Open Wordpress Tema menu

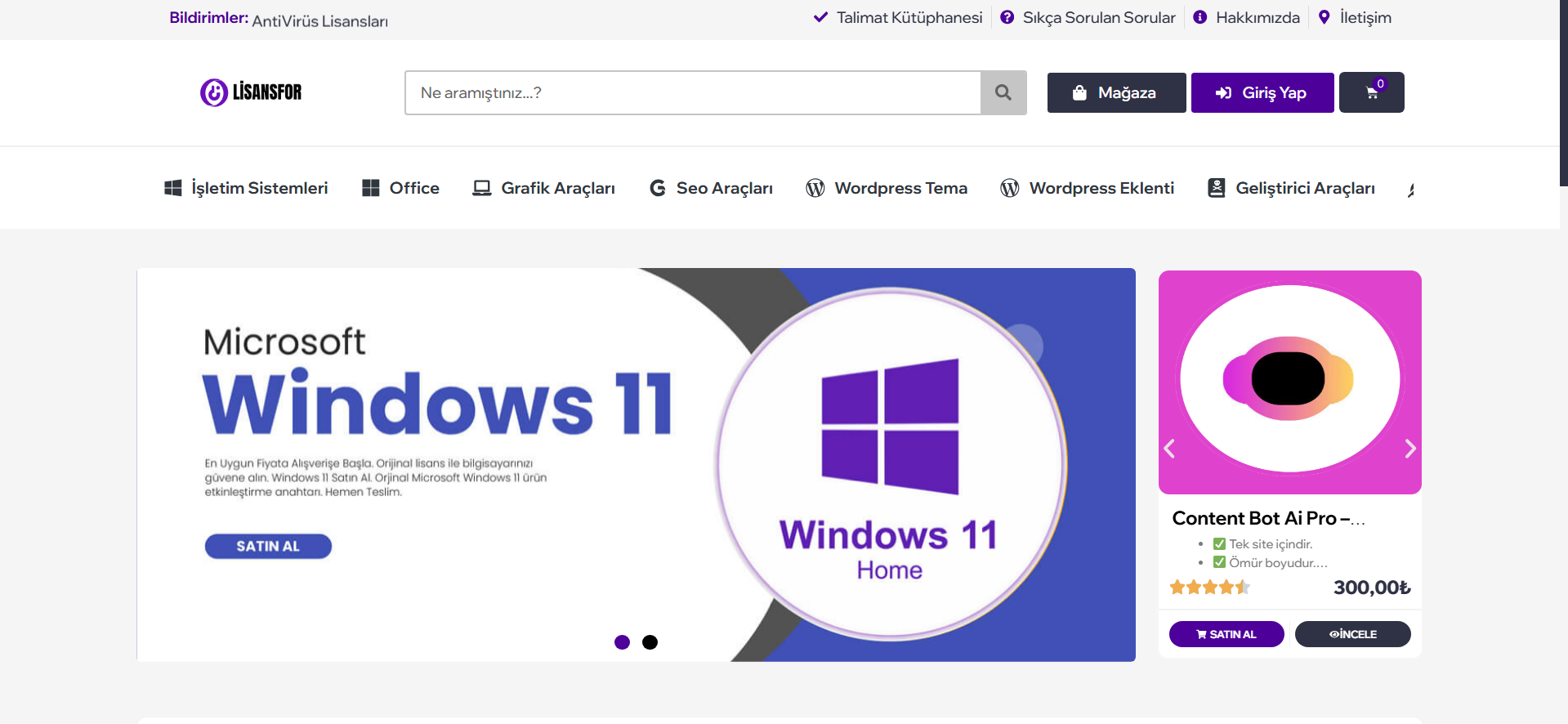(887, 188)
